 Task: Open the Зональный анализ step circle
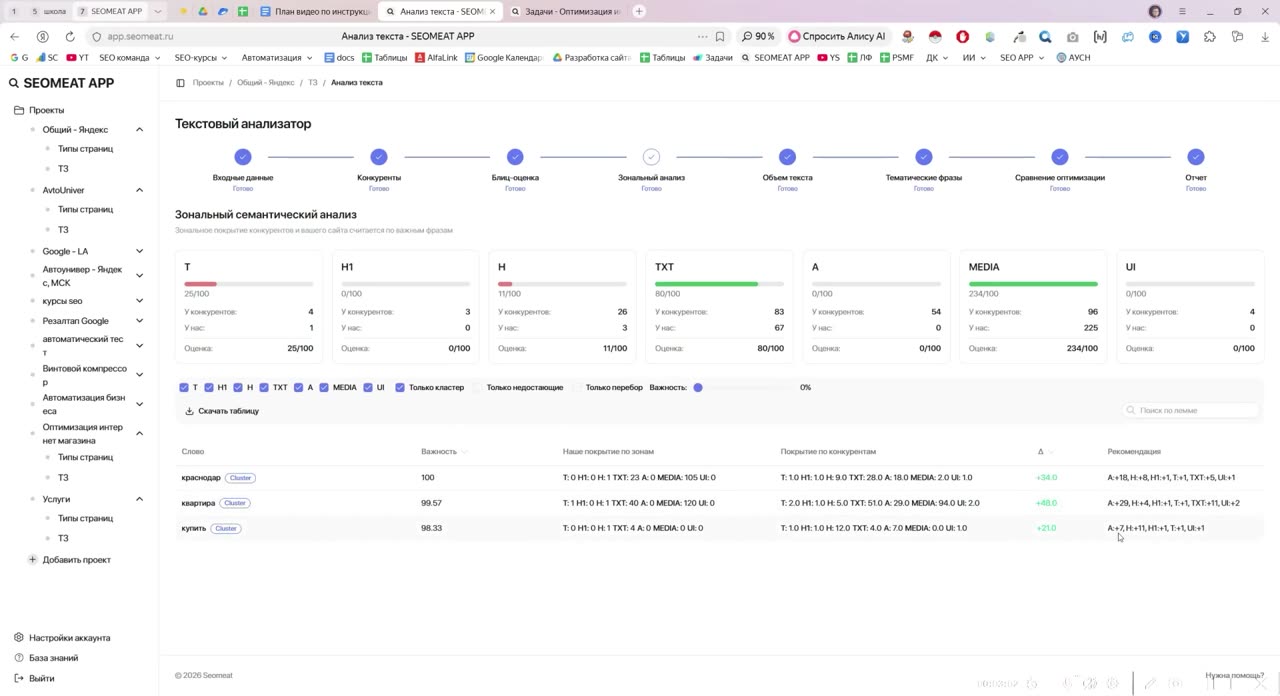(651, 157)
